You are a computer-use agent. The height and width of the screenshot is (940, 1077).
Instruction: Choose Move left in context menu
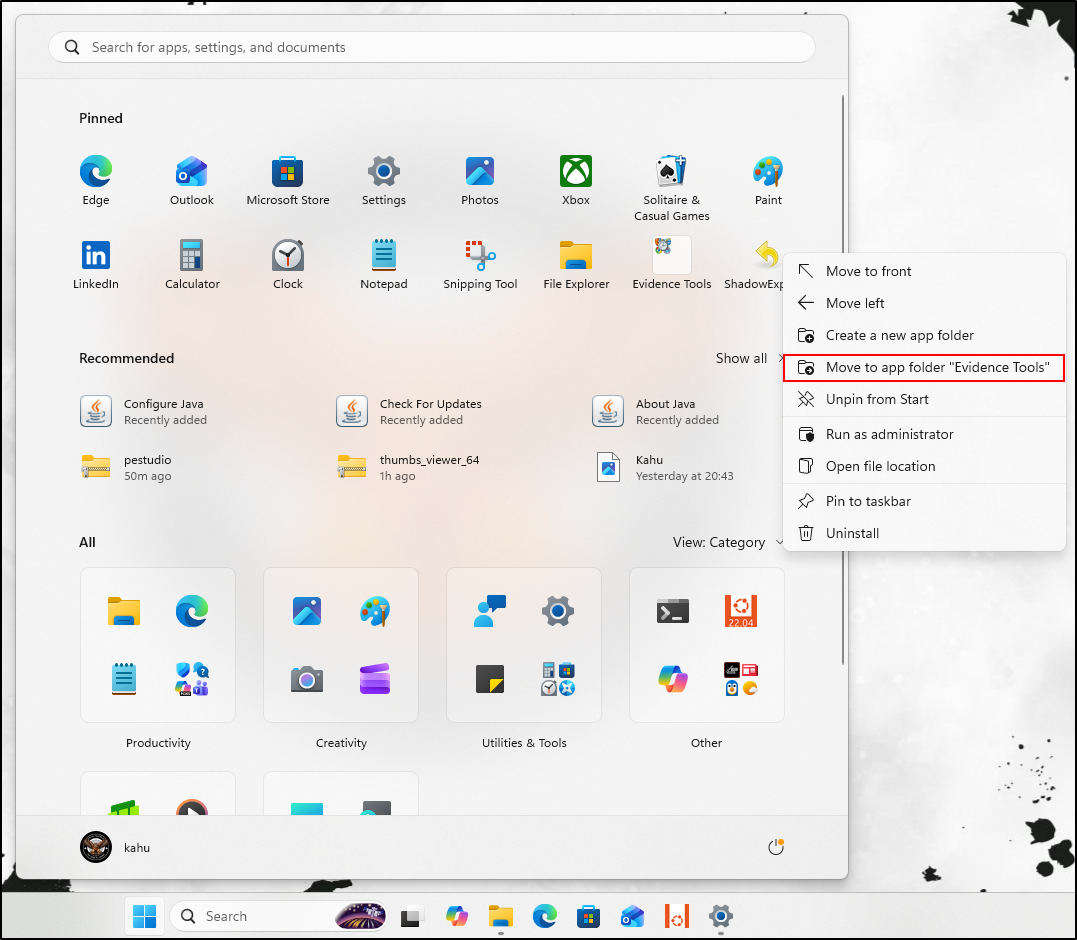(924, 303)
